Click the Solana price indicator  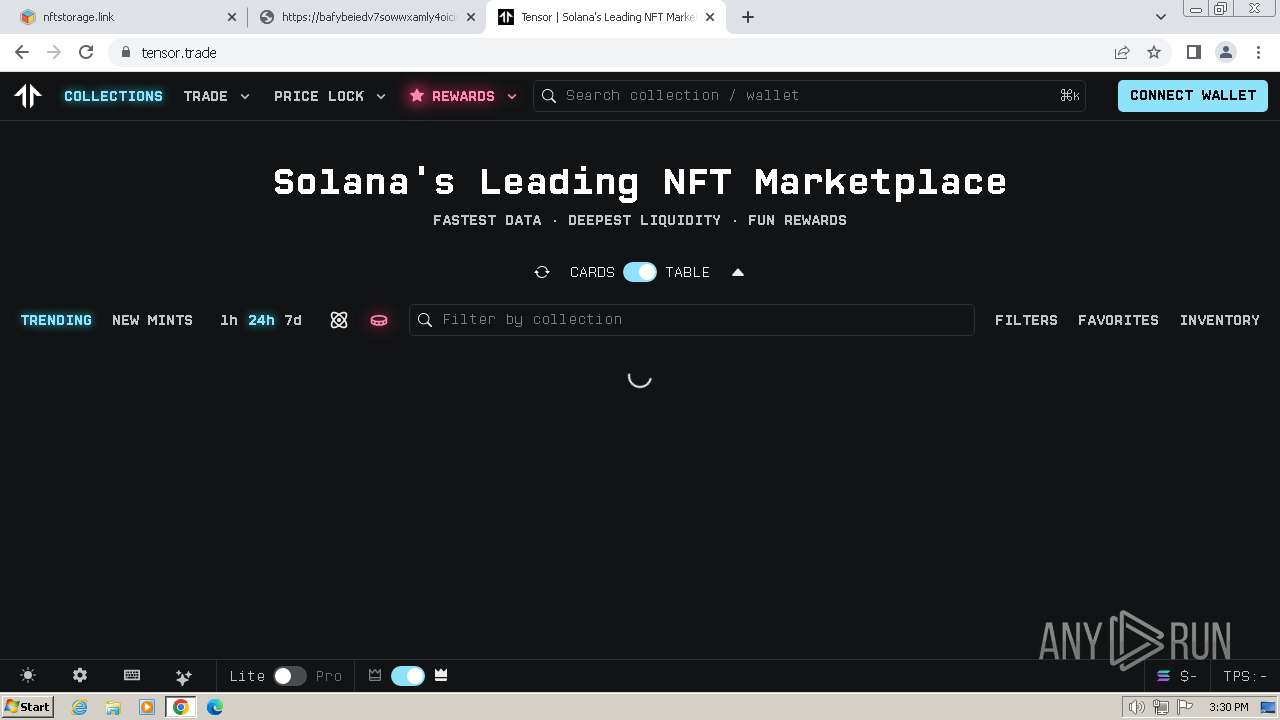click(1177, 676)
